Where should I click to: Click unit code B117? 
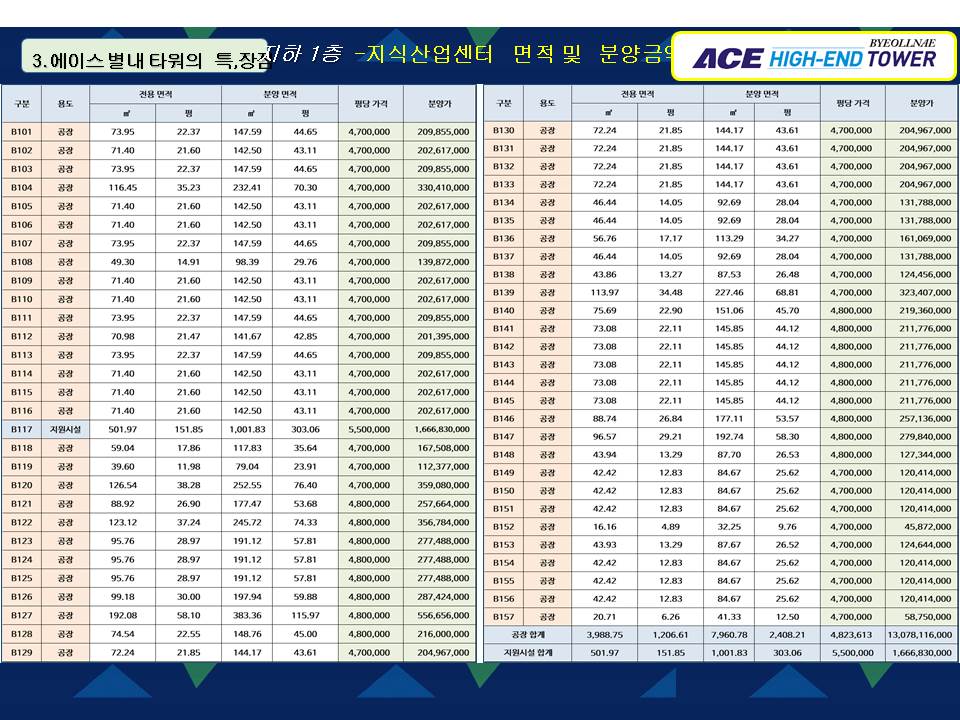[x=21, y=429]
